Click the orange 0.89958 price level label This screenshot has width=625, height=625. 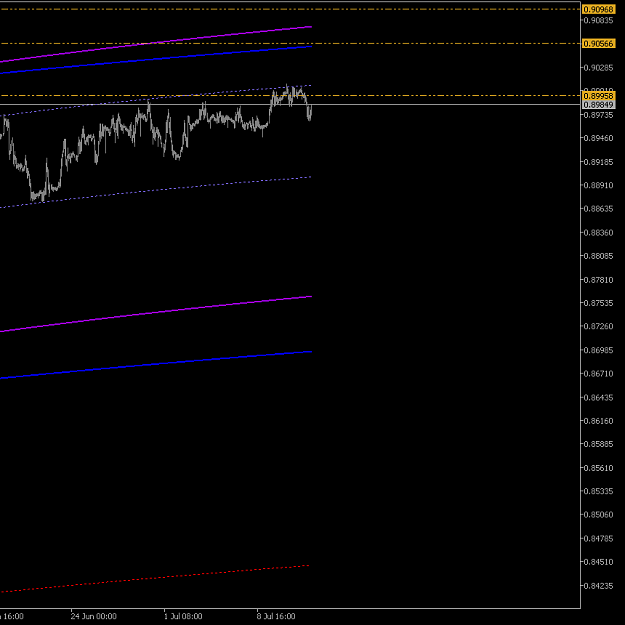598,96
